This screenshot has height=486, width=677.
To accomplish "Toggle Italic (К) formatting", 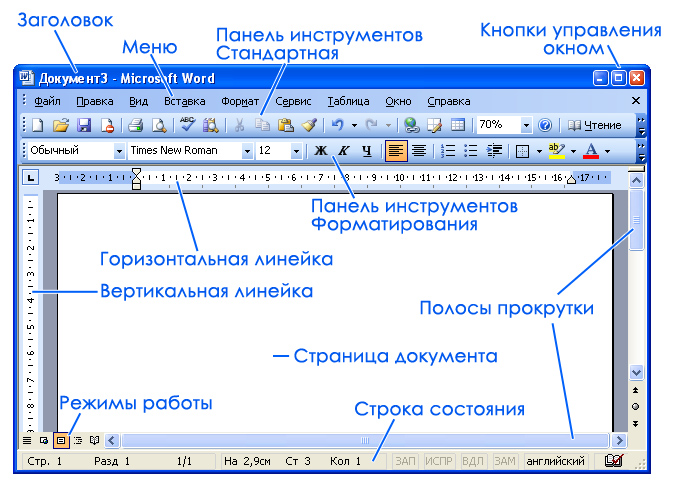I will point(344,151).
